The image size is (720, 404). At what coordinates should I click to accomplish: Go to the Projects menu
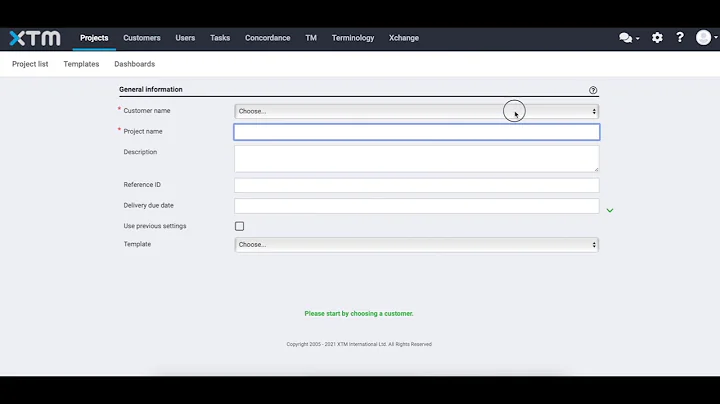[x=94, y=38]
